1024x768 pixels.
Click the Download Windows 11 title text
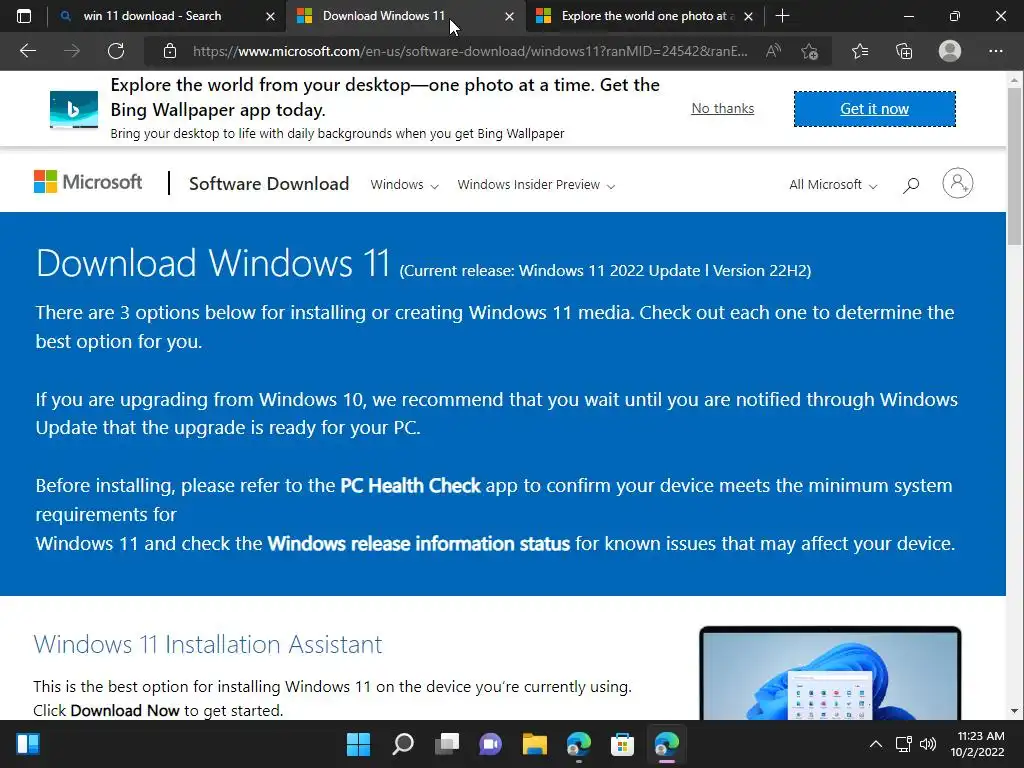click(x=213, y=263)
